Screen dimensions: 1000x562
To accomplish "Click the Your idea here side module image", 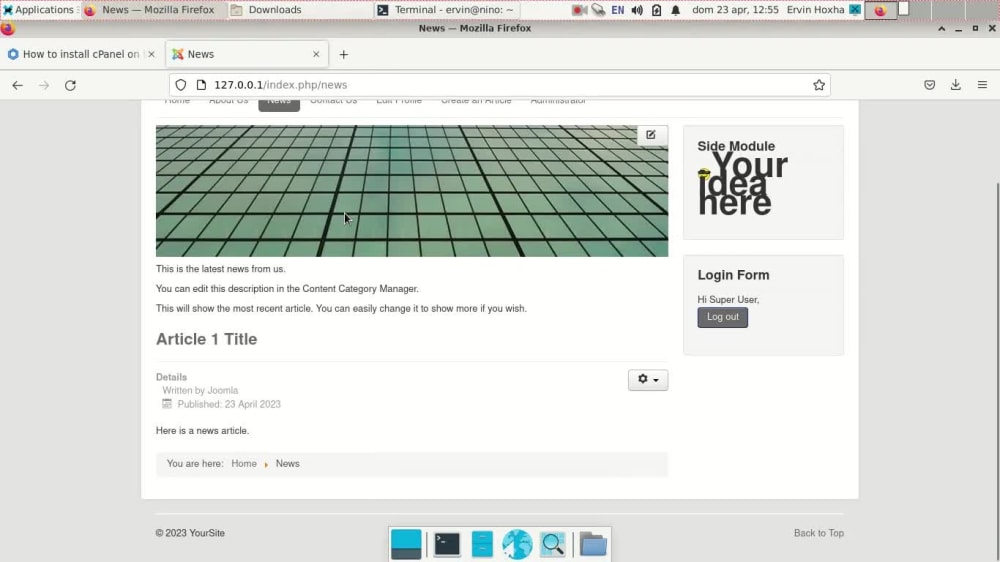I will [x=742, y=184].
